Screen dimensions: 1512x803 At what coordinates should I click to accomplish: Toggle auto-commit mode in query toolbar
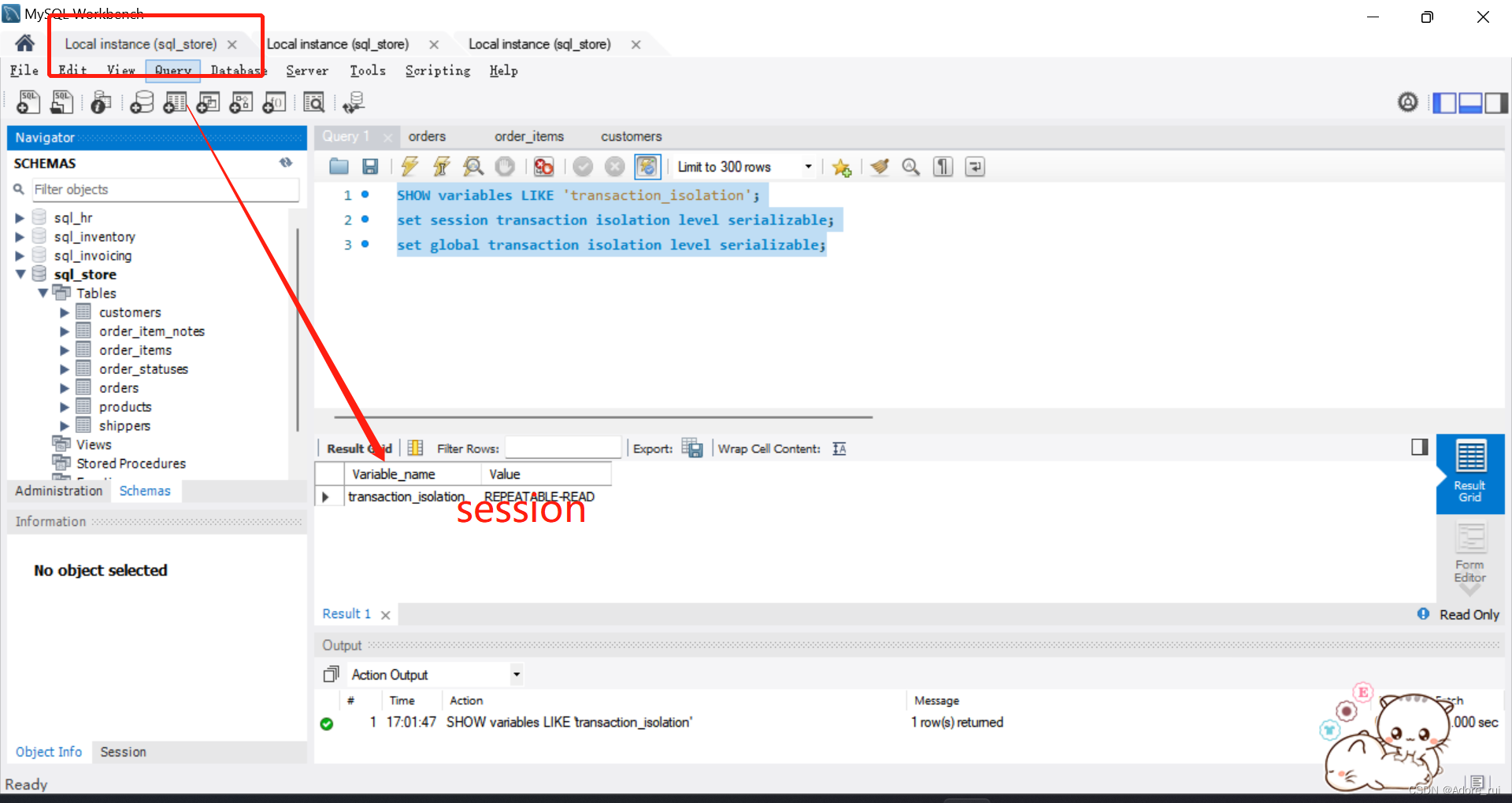click(x=647, y=166)
